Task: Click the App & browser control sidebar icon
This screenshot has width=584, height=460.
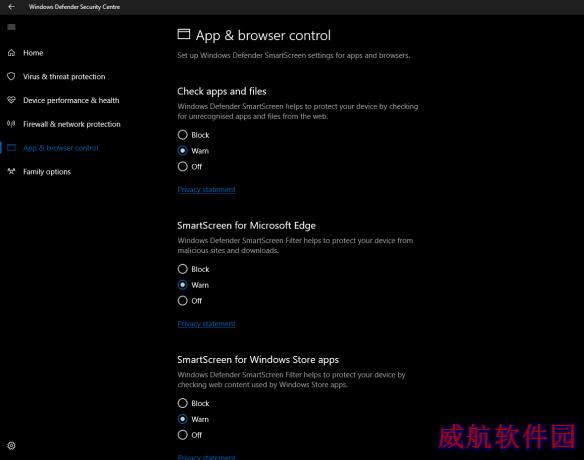Action: coord(12,148)
